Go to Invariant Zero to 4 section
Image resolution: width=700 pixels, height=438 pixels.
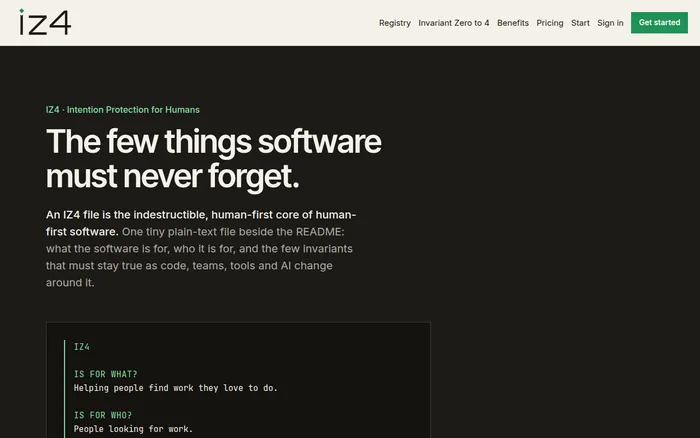(454, 23)
